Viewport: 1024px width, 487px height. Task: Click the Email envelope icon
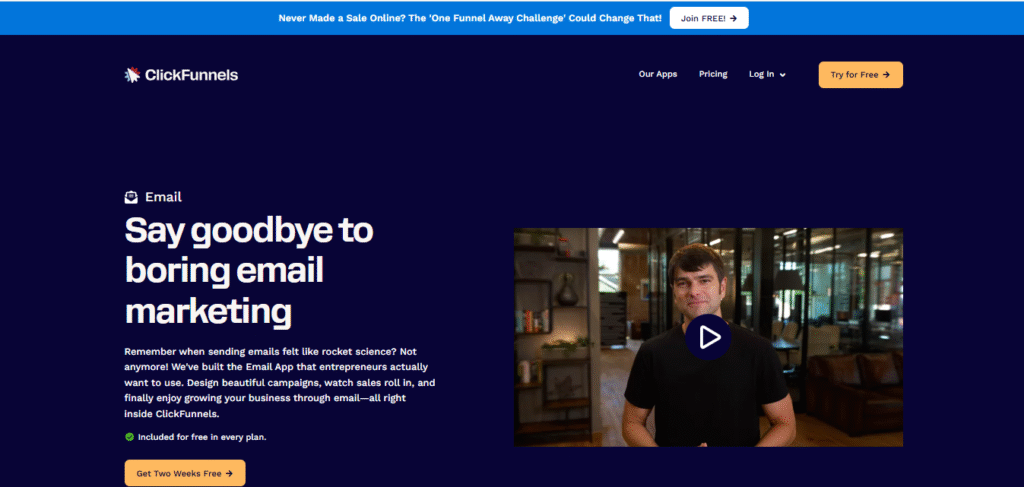131,197
